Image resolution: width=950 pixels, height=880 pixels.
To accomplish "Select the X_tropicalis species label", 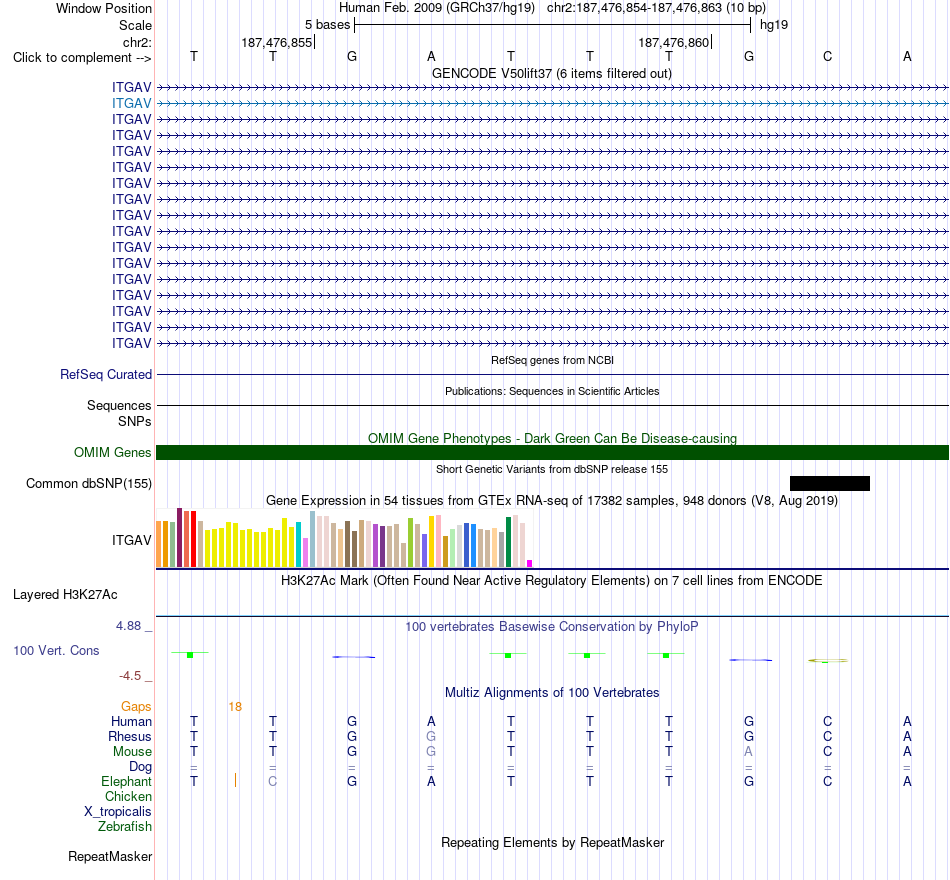I will click(x=118, y=812).
